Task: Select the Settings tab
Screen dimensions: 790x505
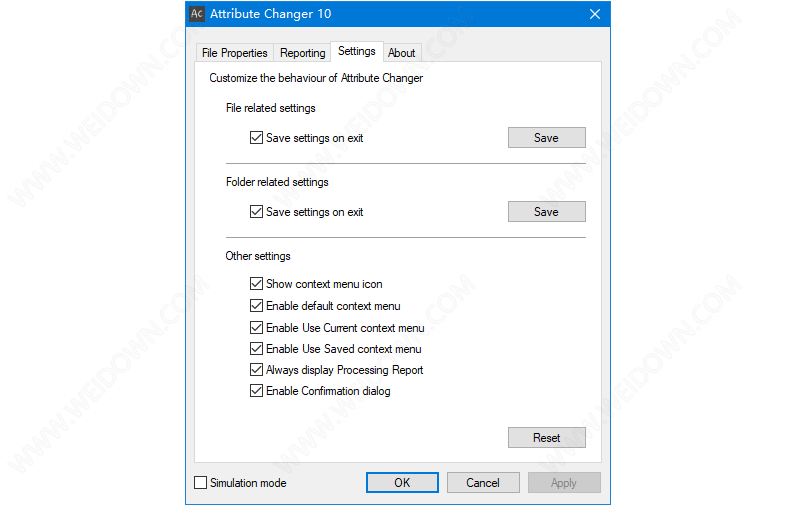Action: [357, 51]
